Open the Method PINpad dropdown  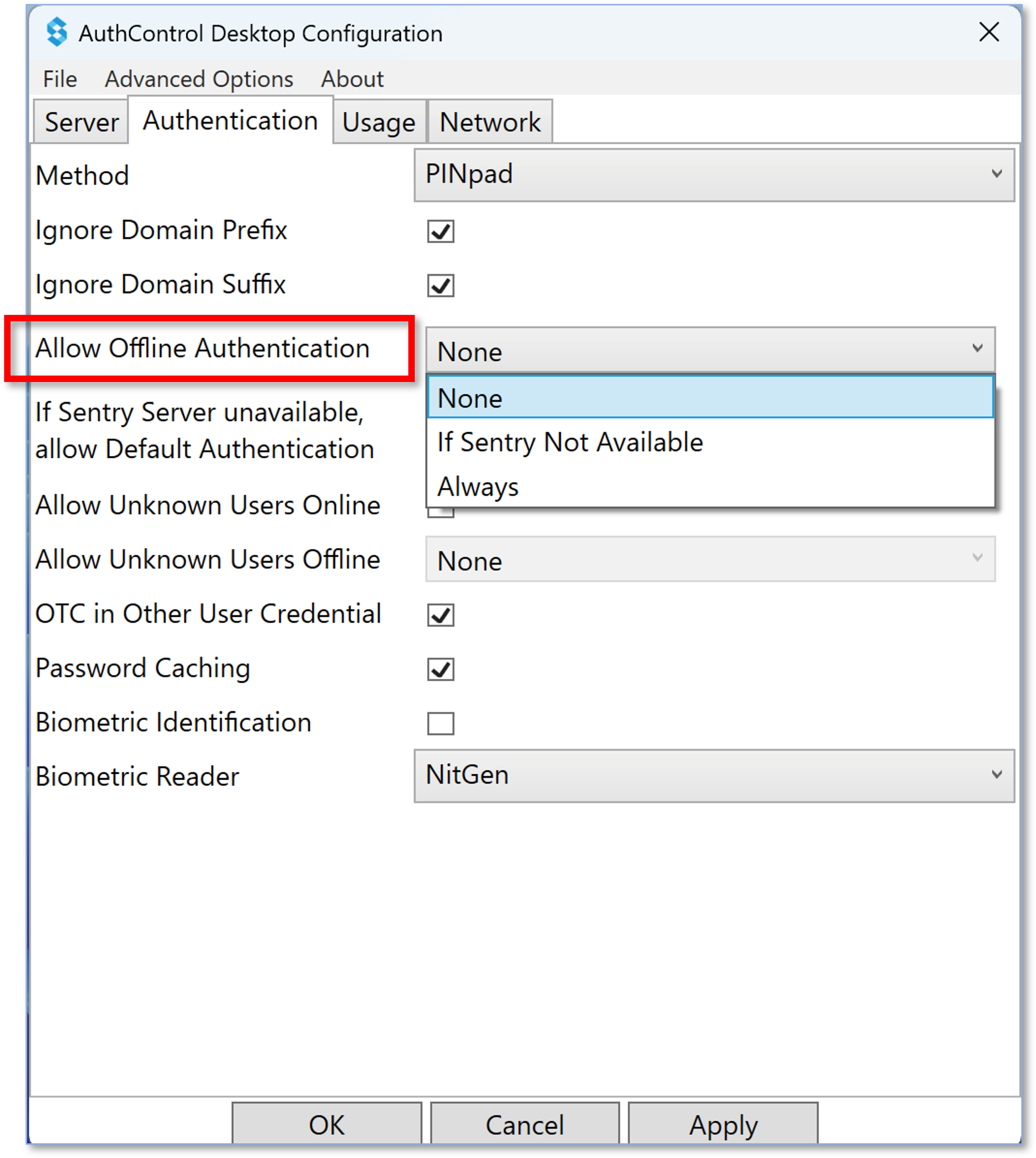click(x=714, y=175)
